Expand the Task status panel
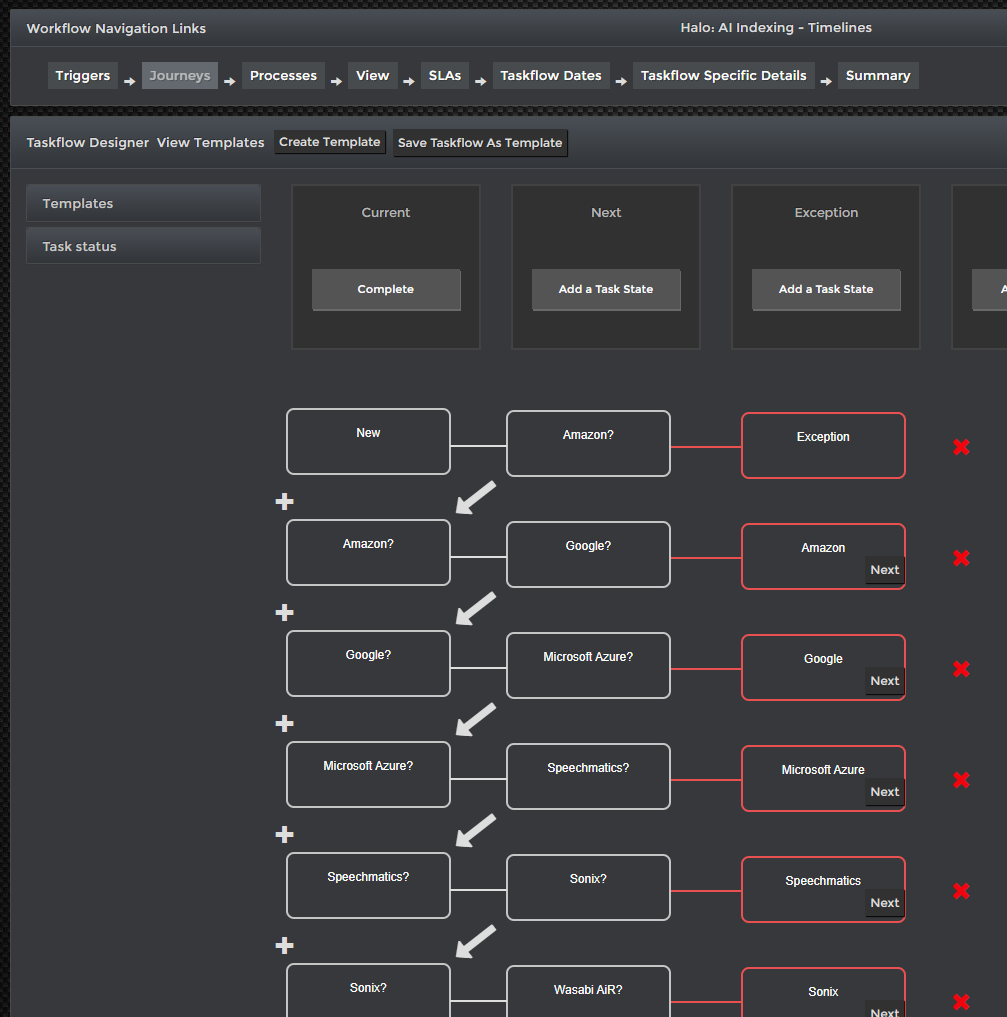Screen dimensions: 1007x1017 (x=143, y=246)
